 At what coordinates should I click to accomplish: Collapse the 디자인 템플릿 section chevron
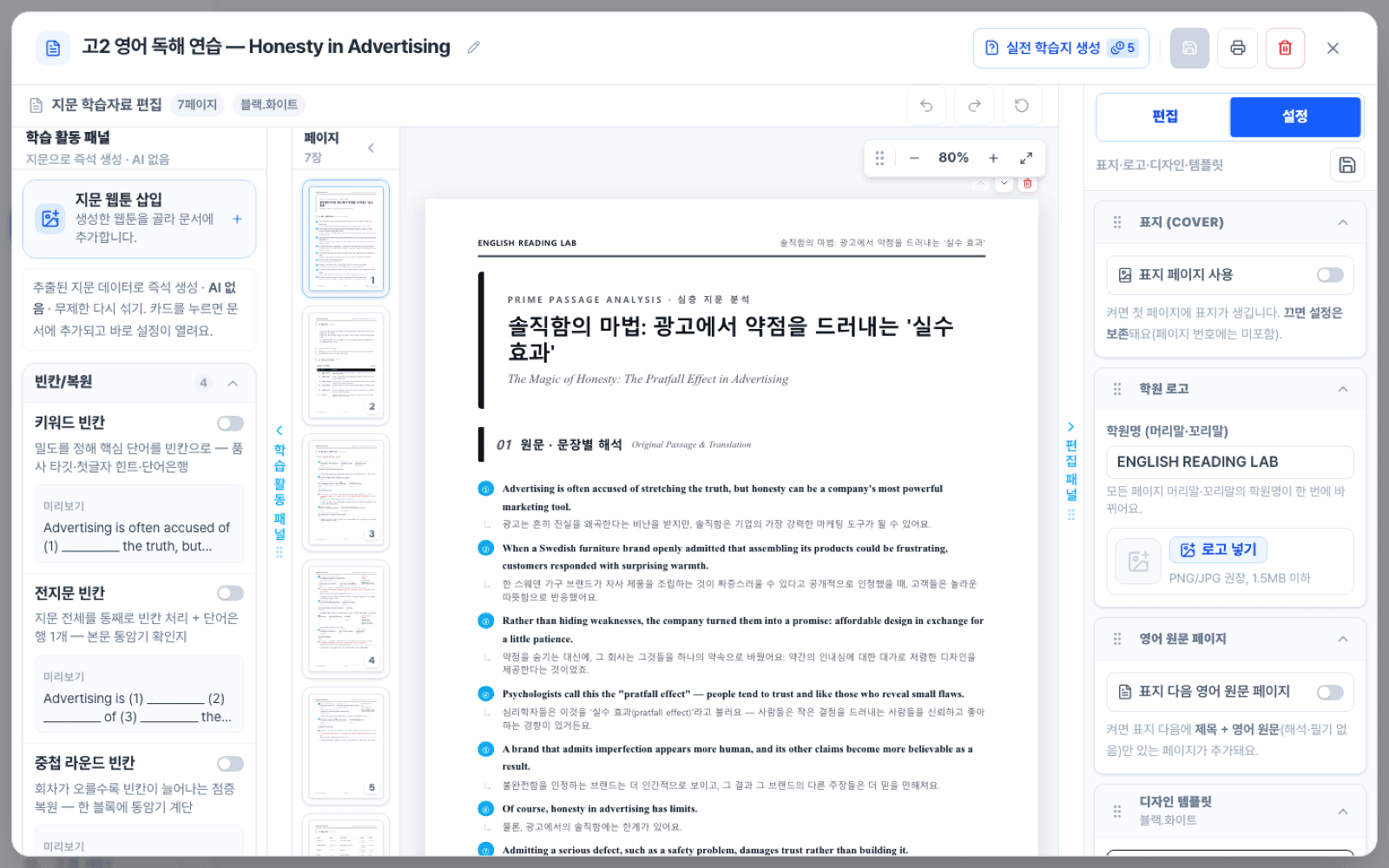tap(1343, 811)
